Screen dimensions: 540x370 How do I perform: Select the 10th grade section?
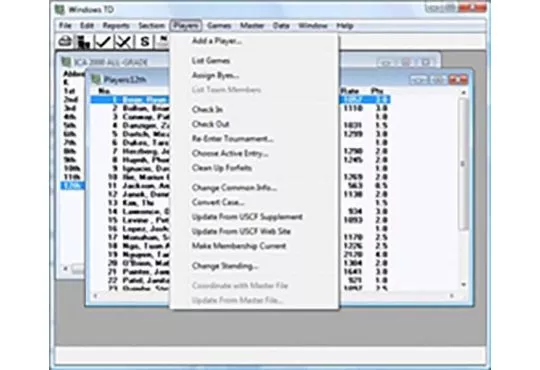(72, 168)
